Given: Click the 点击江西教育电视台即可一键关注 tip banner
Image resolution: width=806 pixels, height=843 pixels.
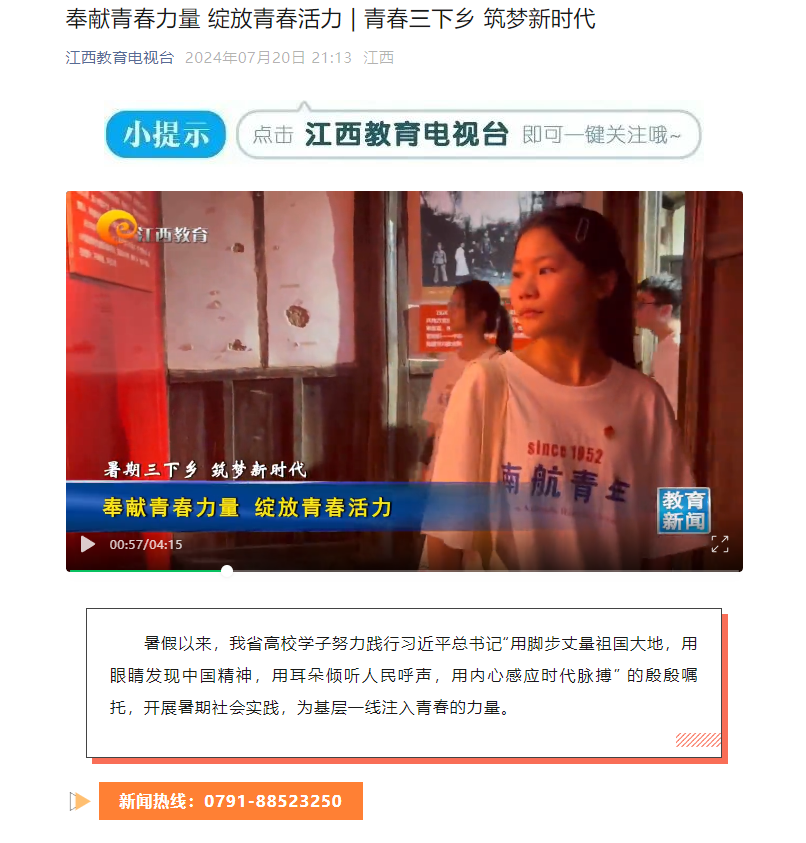Looking at the screenshot, I should (x=468, y=134).
